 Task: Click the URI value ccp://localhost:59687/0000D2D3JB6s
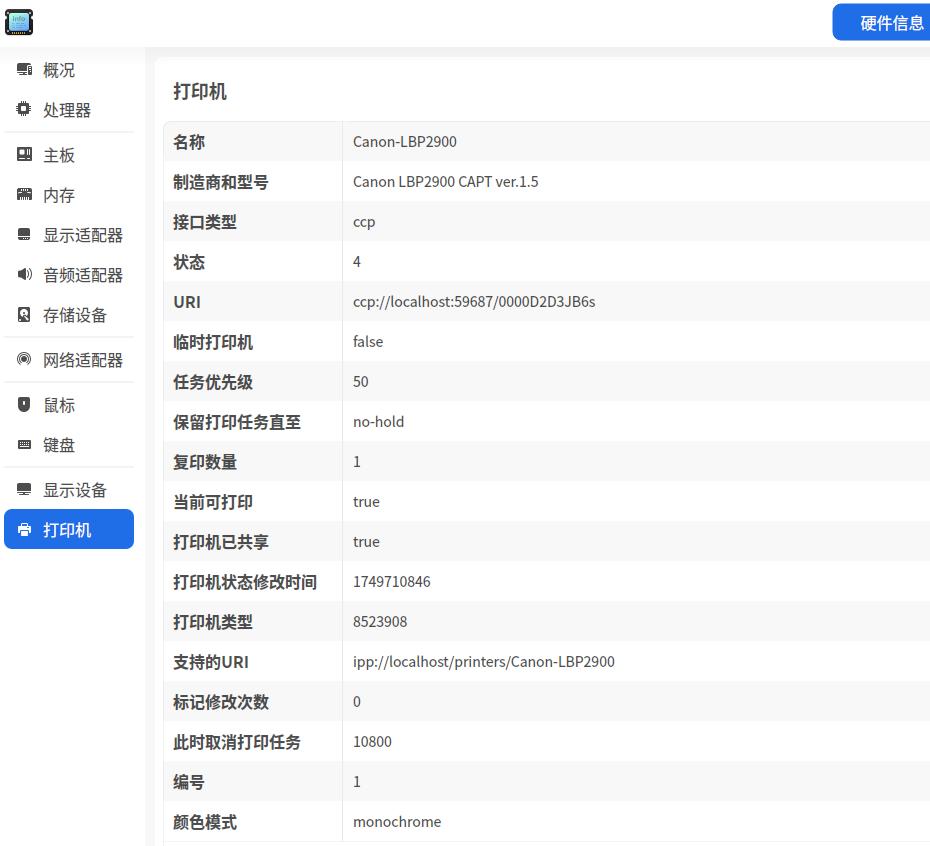pyautogui.click(x=474, y=302)
